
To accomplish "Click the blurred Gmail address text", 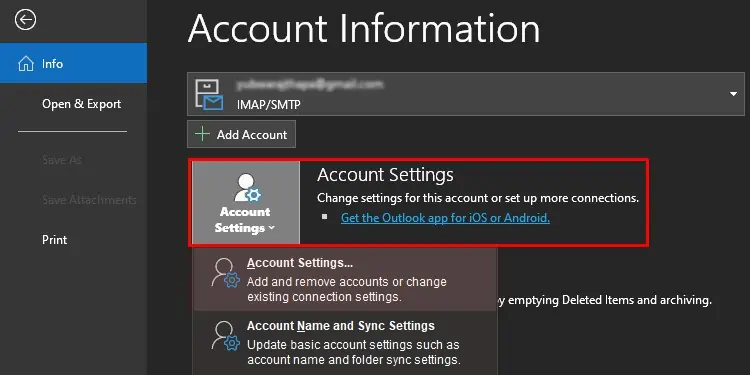I will click(309, 85).
